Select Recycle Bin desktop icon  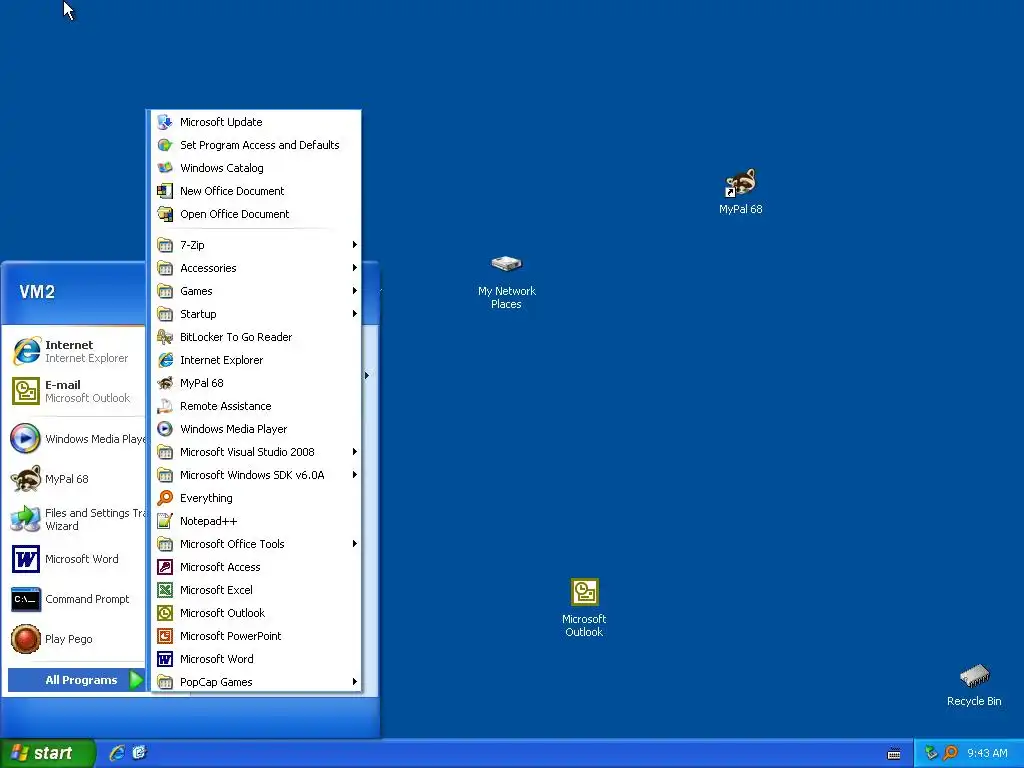coord(974,685)
